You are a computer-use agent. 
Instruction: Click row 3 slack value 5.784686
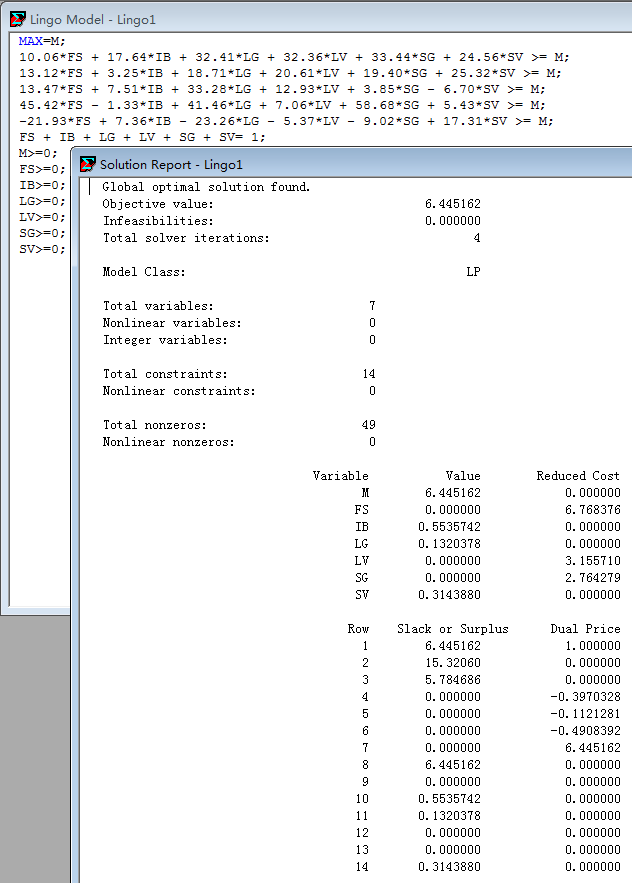[x=453, y=680]
